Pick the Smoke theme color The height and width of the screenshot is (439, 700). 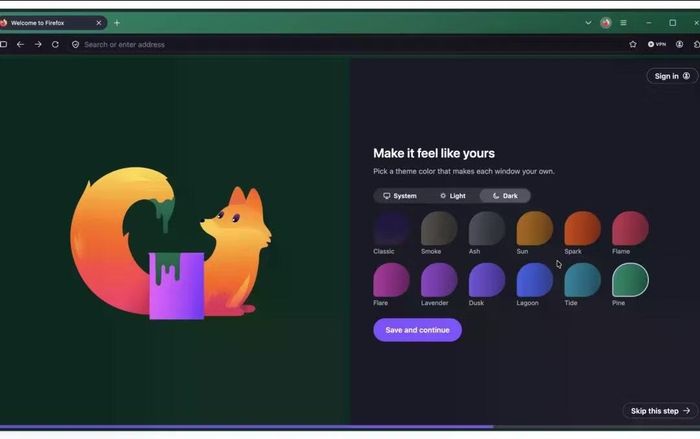pos(439,228)
